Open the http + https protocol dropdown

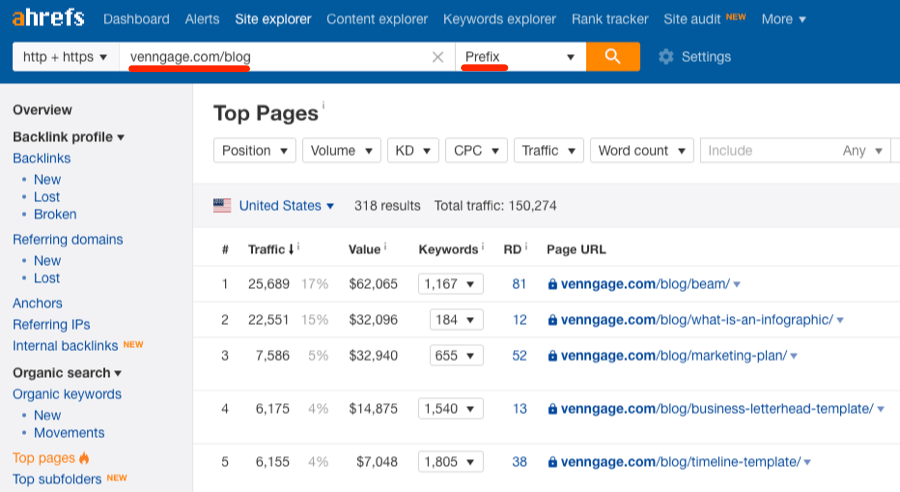point(64,57)
